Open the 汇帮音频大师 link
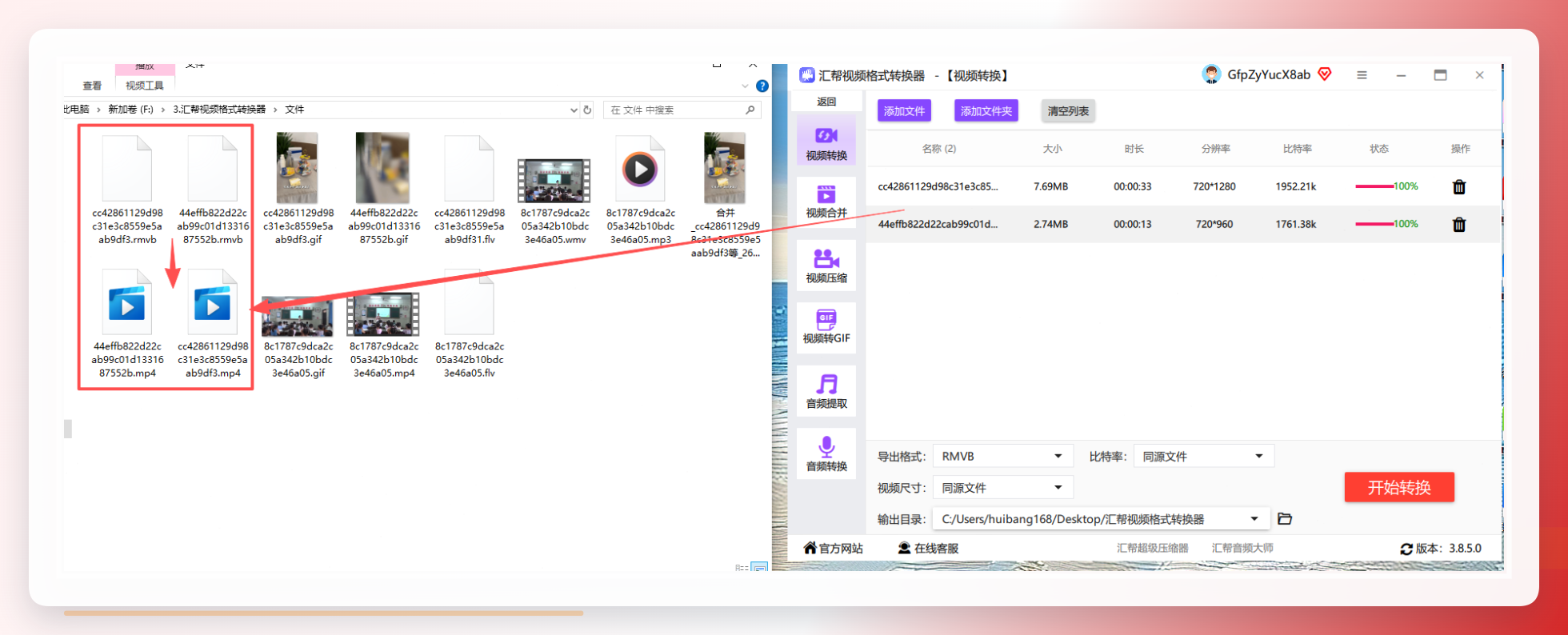1568x635 pixels. [1242, 549]
